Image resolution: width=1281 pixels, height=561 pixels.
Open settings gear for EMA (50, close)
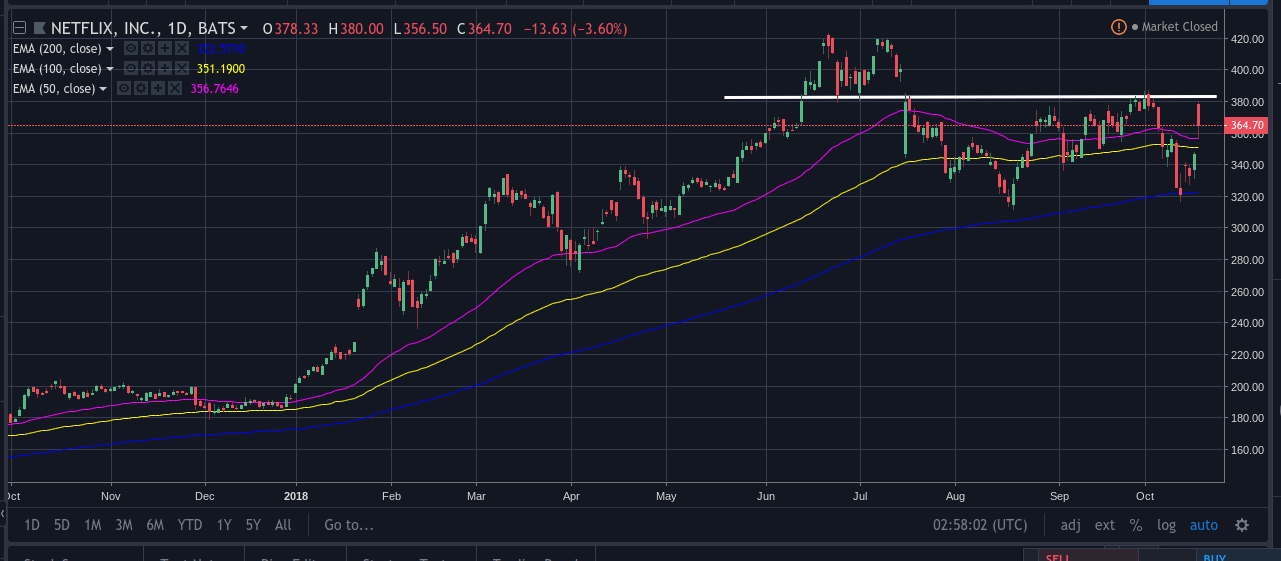pos(141,88)
